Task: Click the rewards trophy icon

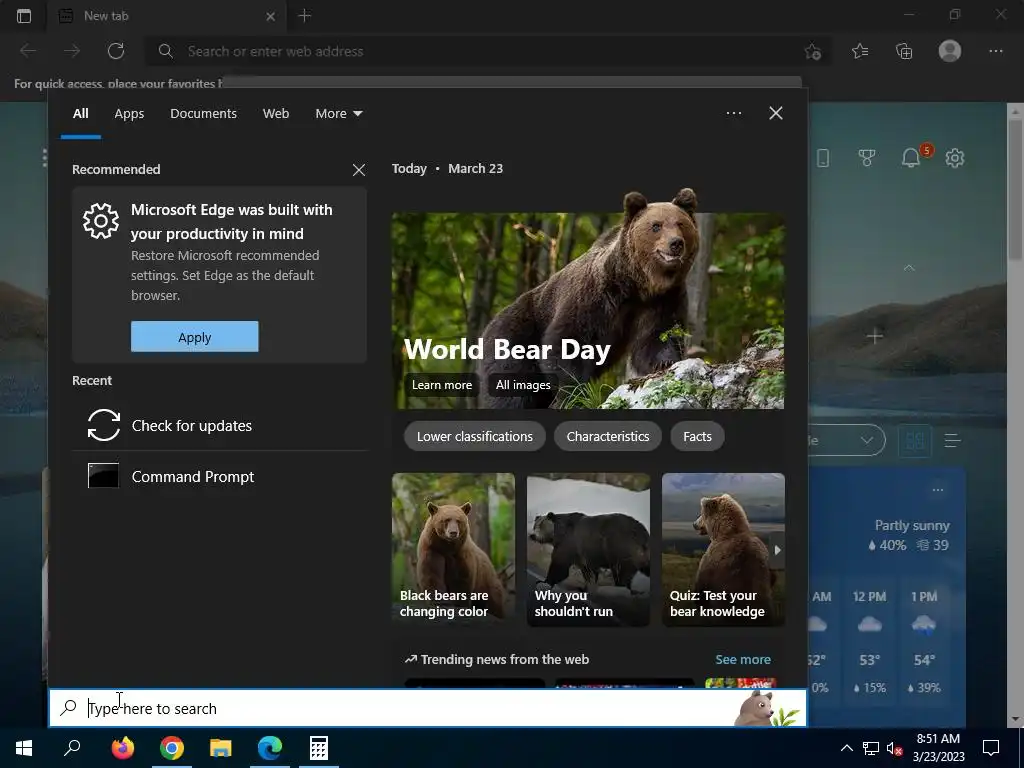Action: click(x=867, y=157)
